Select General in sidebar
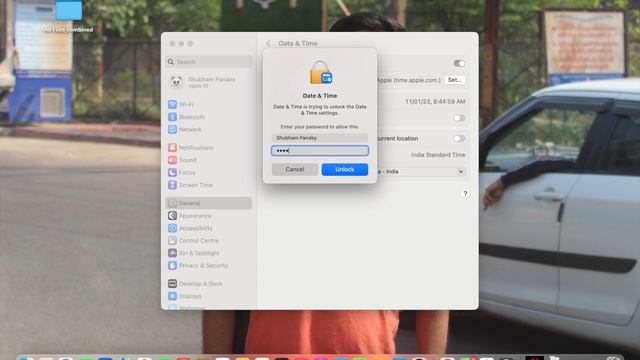This screenshot has height=360, width=640. point(209,203)
